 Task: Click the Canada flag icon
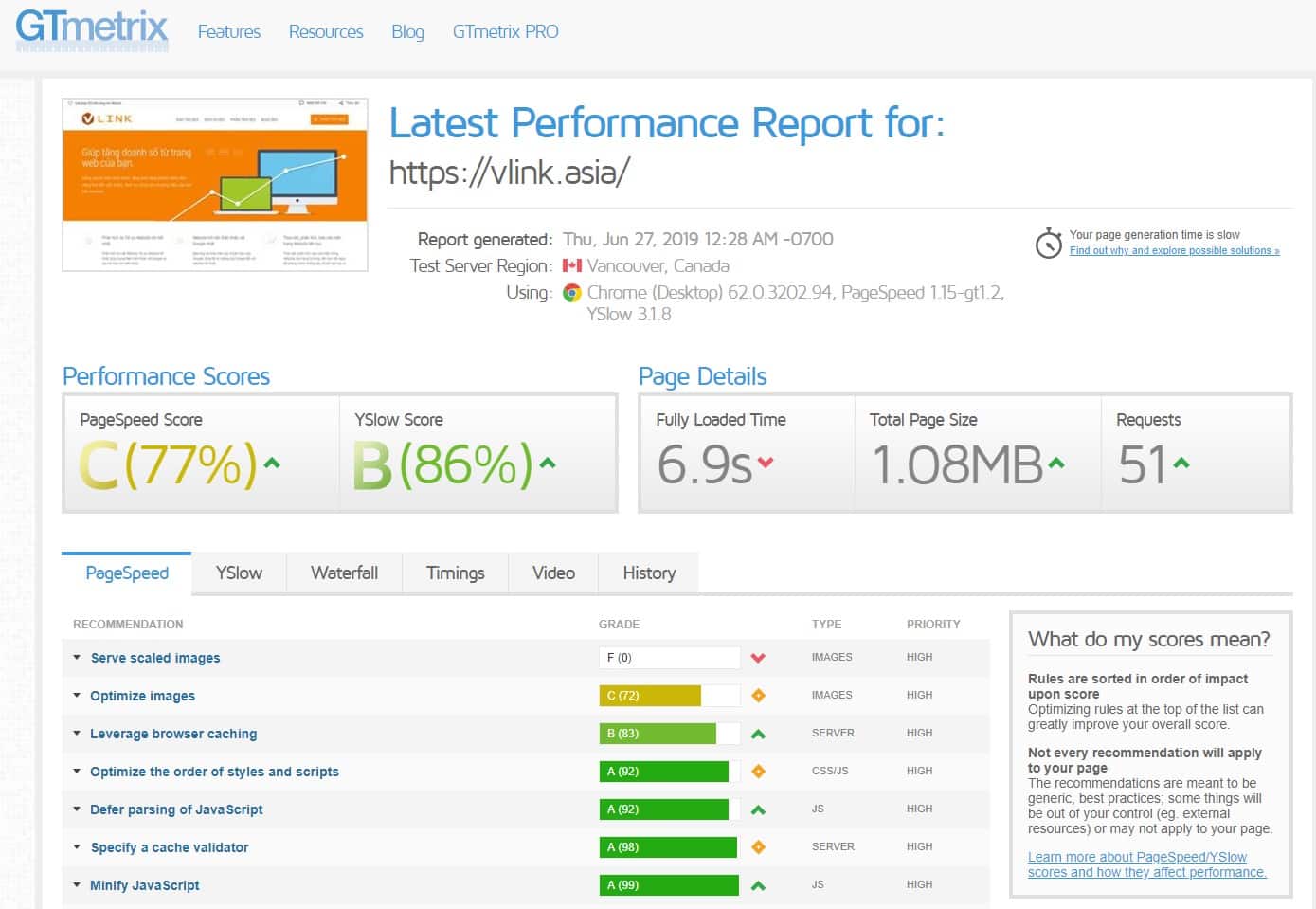572,266
